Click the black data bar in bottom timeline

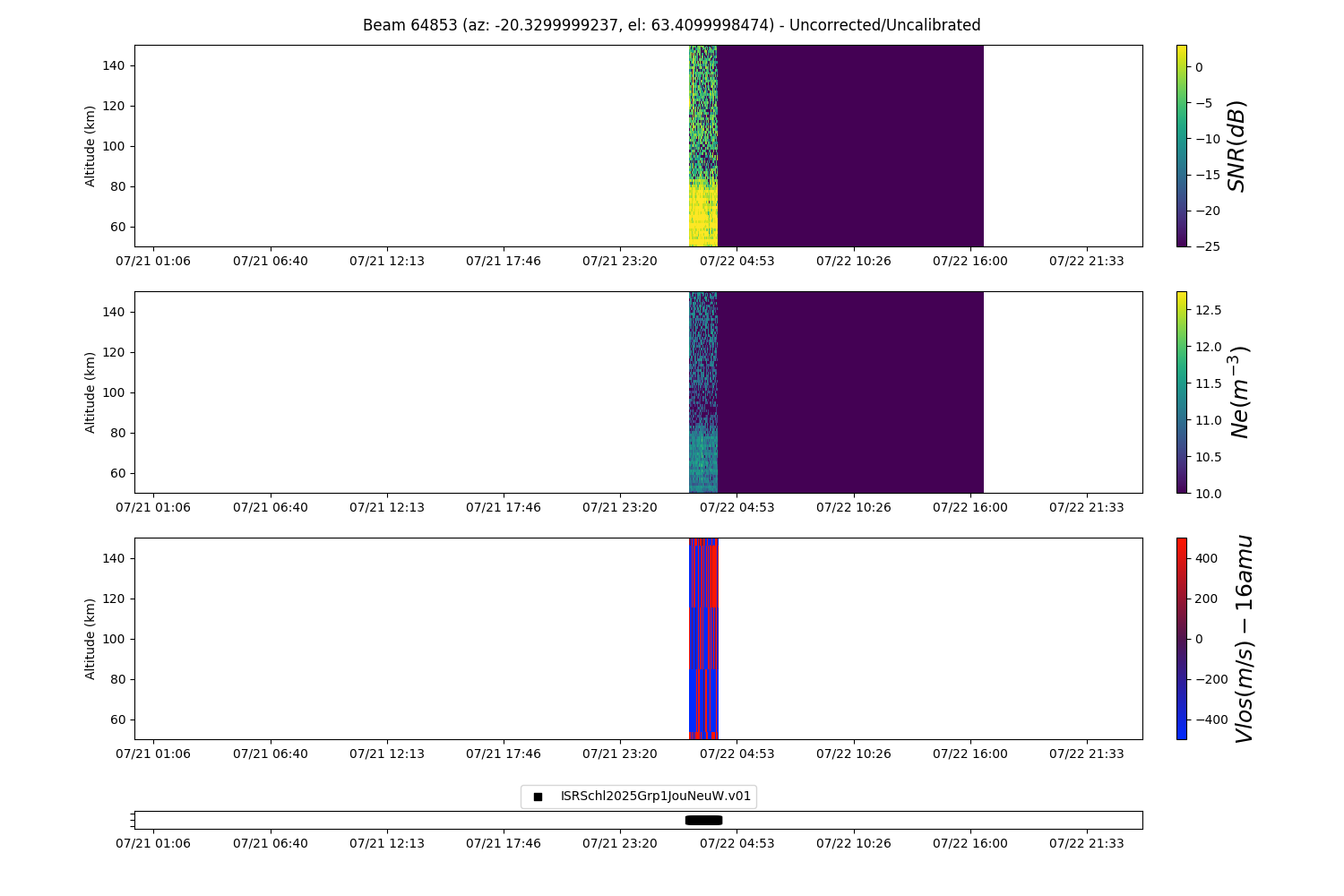[x=703, y=820]
